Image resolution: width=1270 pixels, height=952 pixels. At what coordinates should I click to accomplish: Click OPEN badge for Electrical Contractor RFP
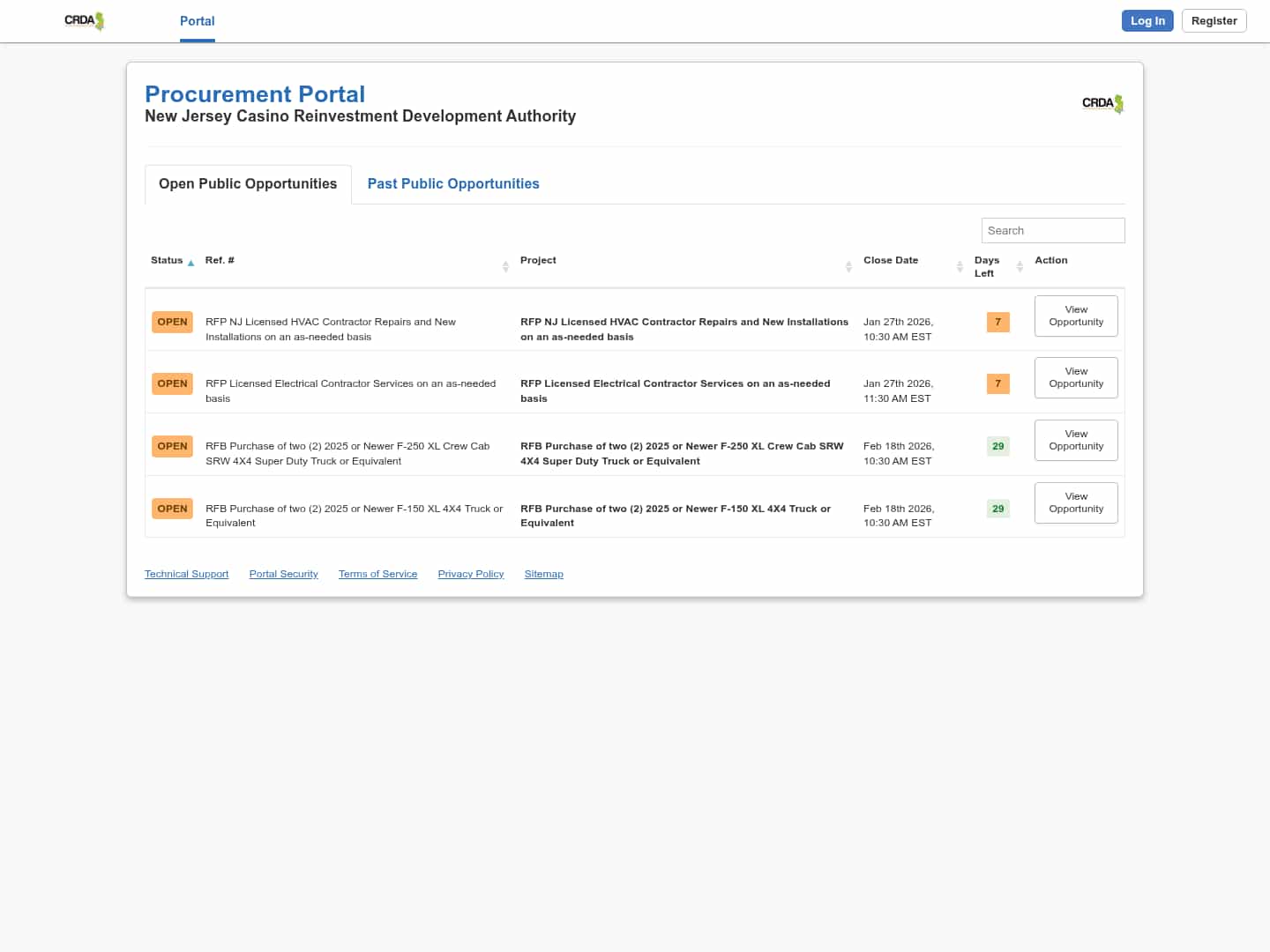[x=172, y=383]
